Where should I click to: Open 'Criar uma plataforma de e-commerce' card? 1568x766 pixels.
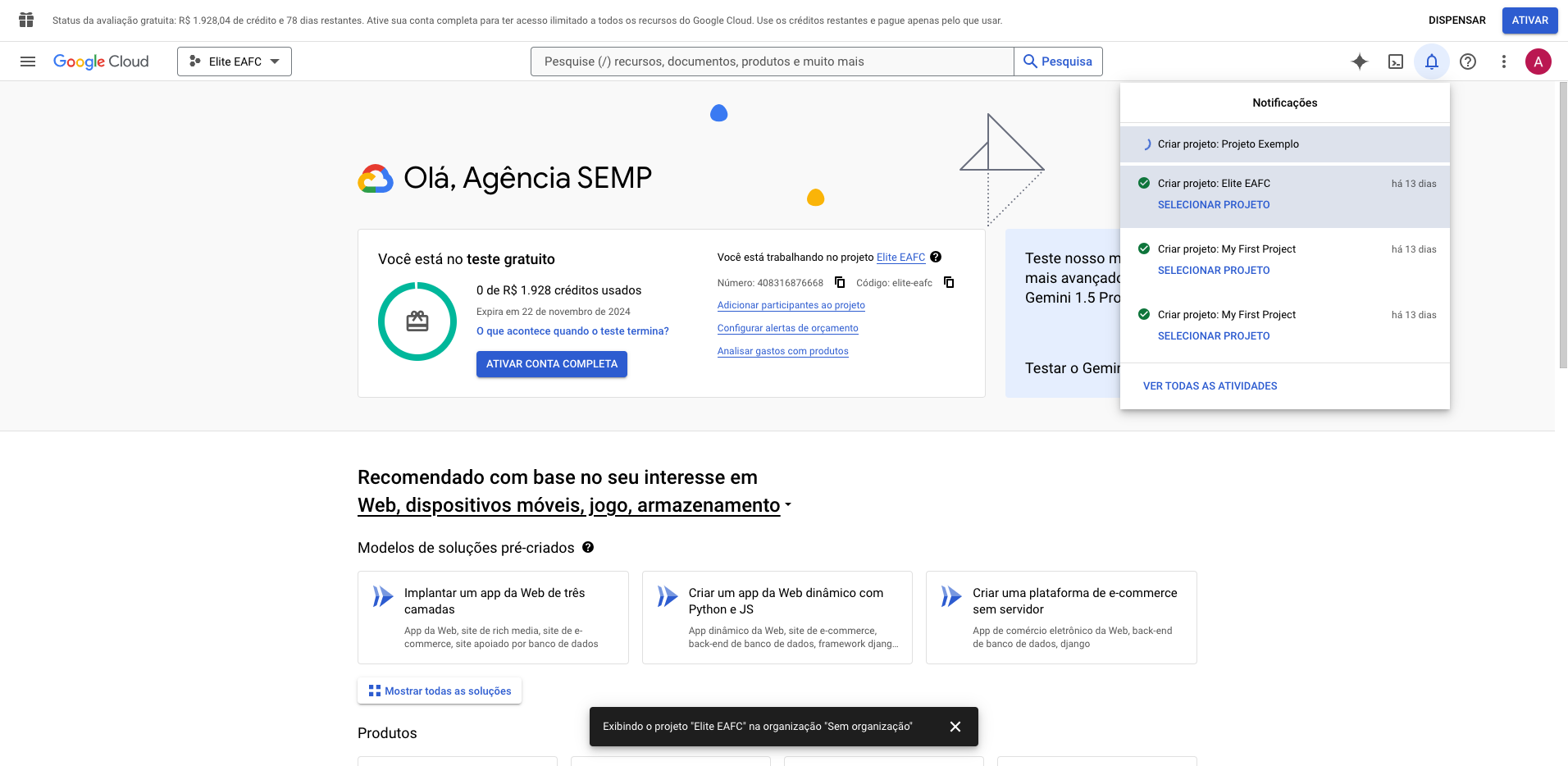(x=1061, y=618)
